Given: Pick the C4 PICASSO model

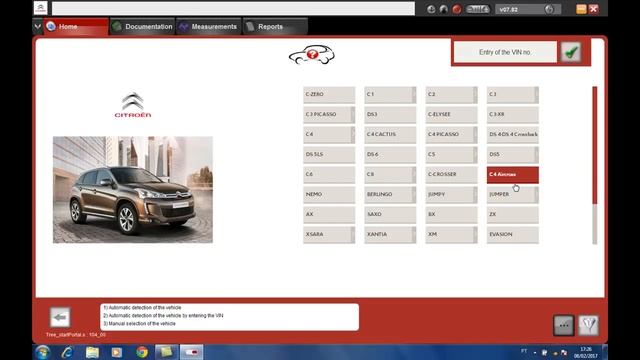Looking at the screenshot, I should click(451, 134).
